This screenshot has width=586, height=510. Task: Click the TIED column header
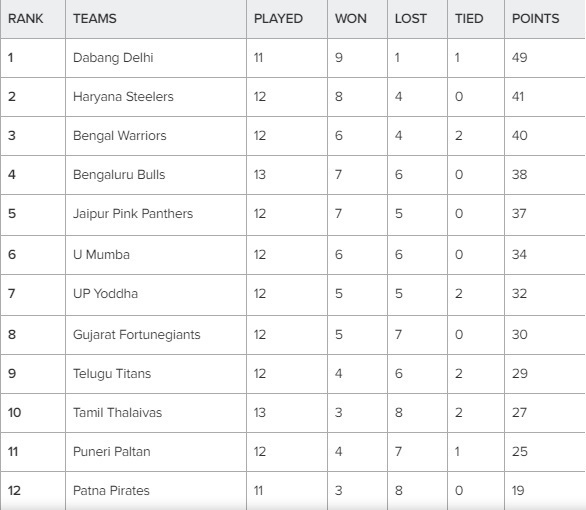(x=469, y=18)
